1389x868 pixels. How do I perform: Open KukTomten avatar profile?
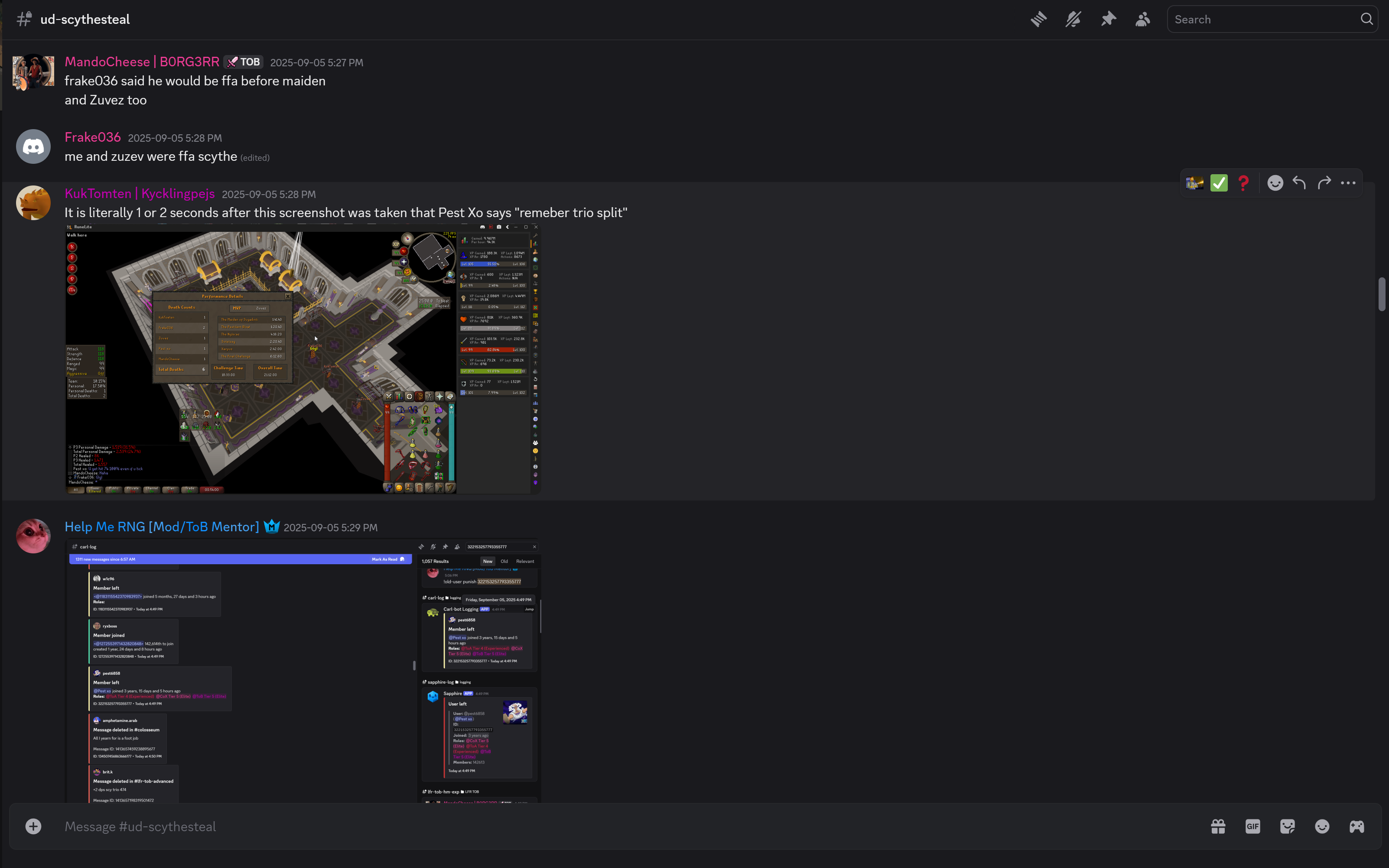33,203
